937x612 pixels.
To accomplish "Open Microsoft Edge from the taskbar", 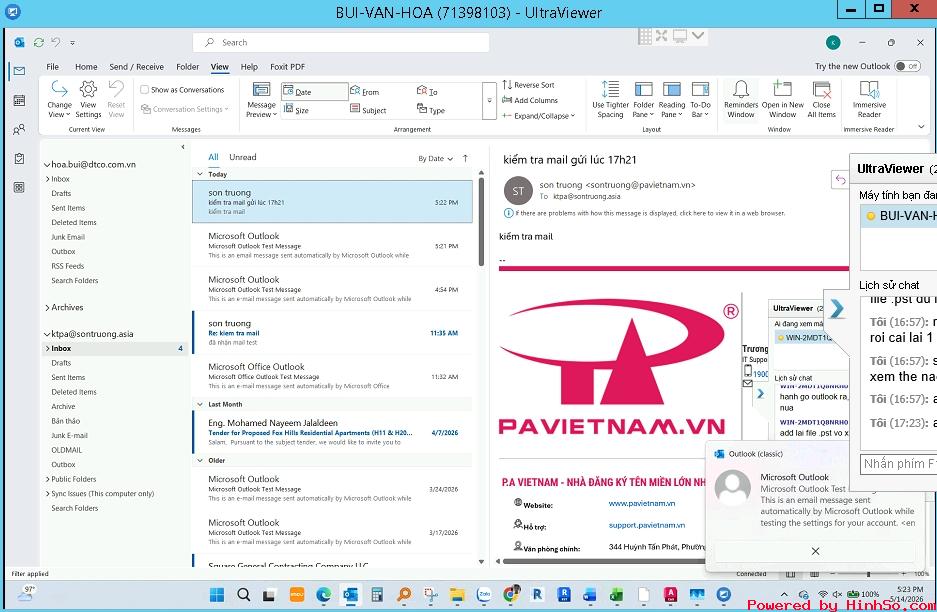I will (x=323, y=594).
